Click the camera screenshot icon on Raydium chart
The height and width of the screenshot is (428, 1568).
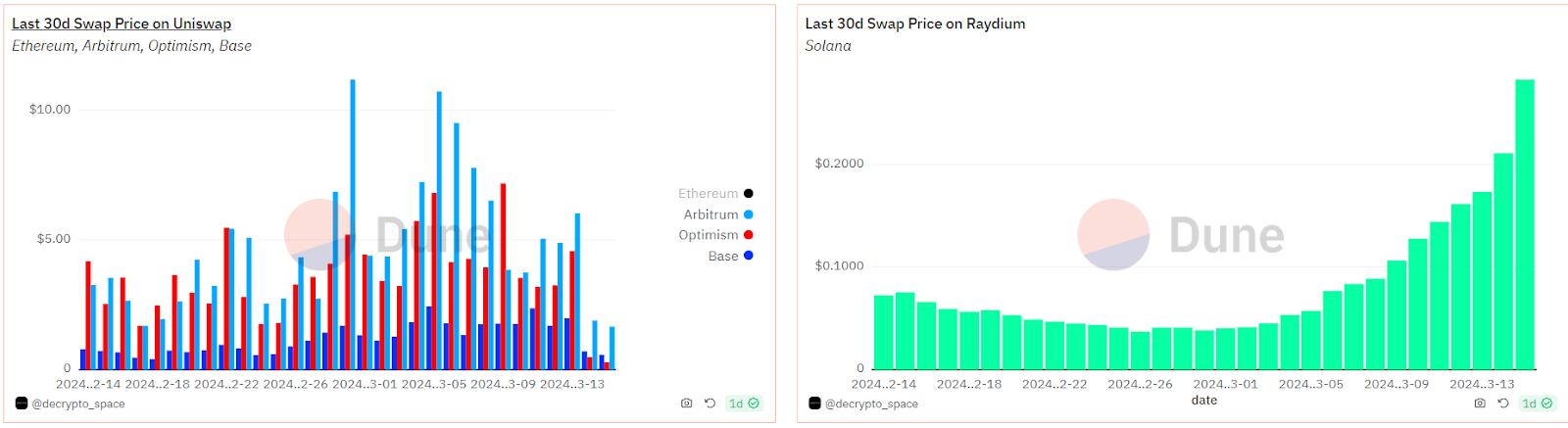[x=1480, y=404]
